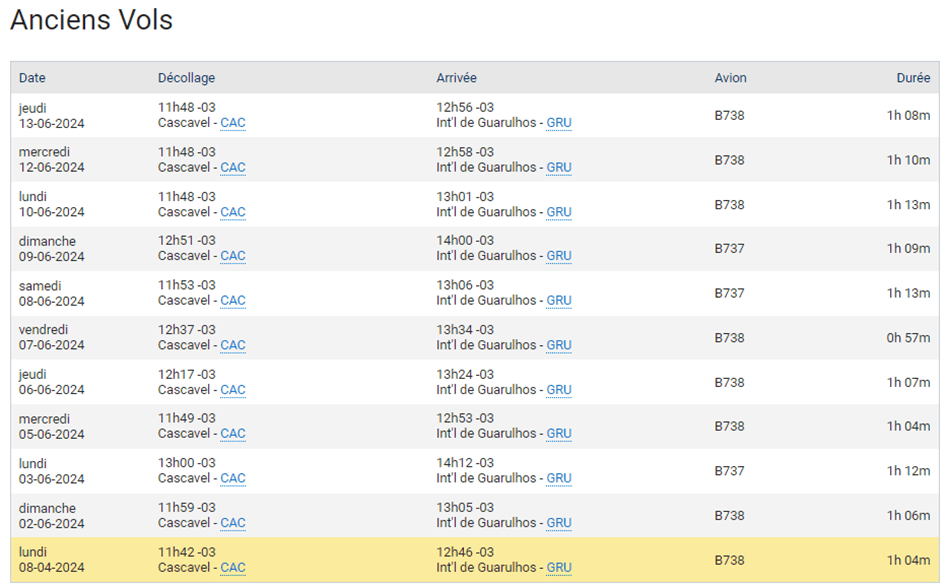The height and width of the screenshot is (586, 945).
Task: Click CAC link in 09-06-2024 row
Action: 233,256
